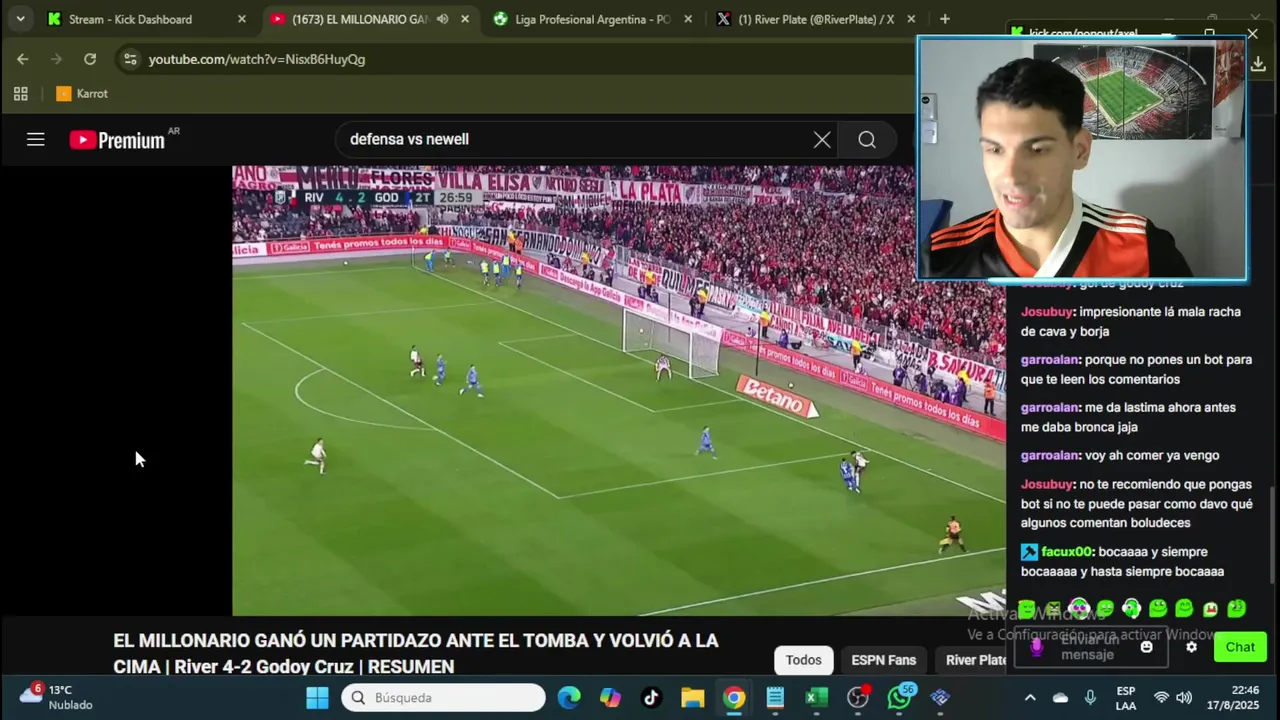This screenshot has height=720, width=1280.
Task: Click the address bar URL
Action: [257, 59]
